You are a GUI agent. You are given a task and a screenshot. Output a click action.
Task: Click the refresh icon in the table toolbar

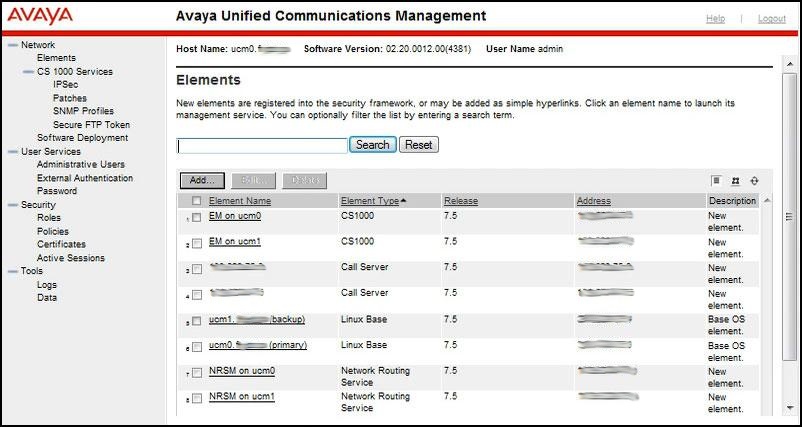pyautogui.click(x=754, y=181)
